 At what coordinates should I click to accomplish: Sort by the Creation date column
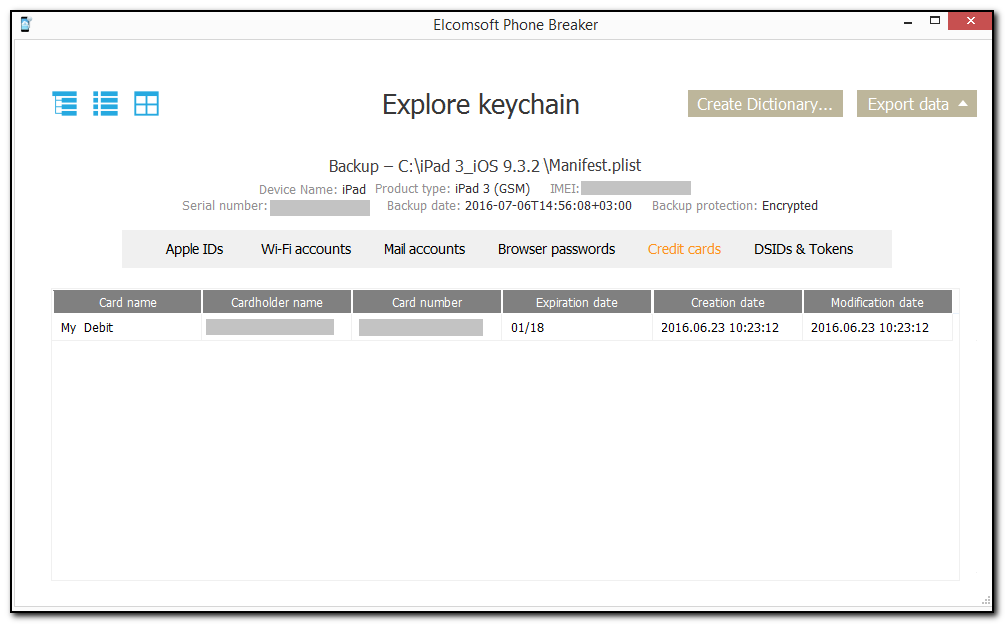727,301
